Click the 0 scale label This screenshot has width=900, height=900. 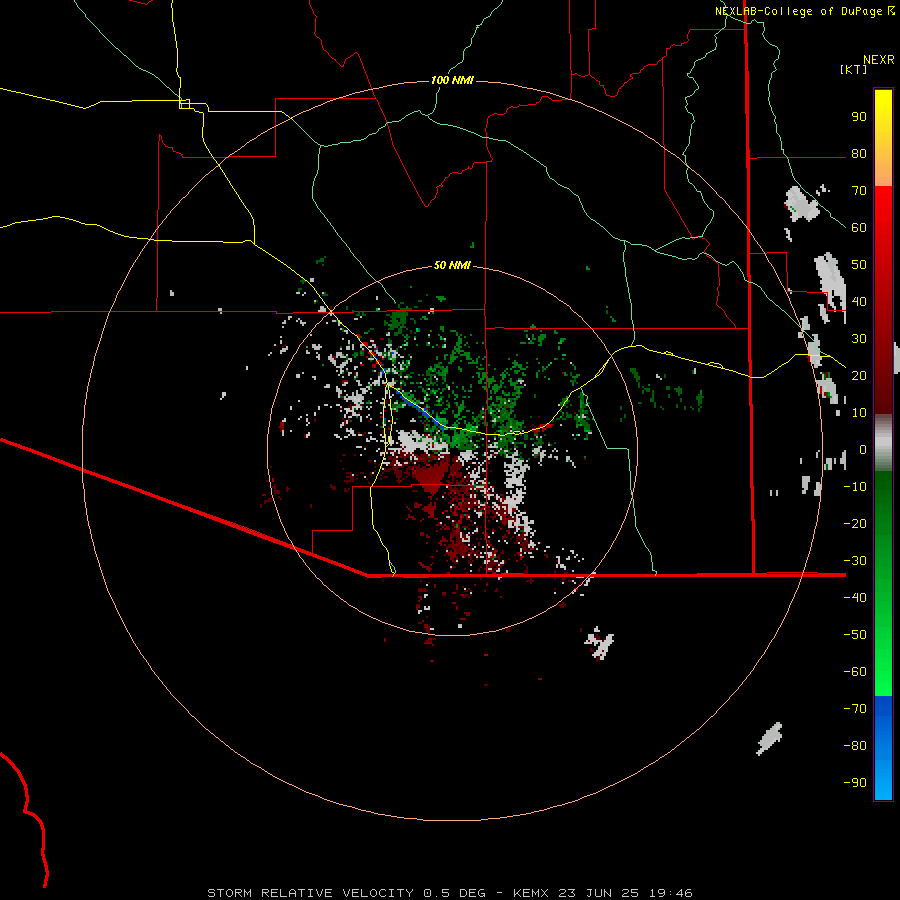coord(863,450)
